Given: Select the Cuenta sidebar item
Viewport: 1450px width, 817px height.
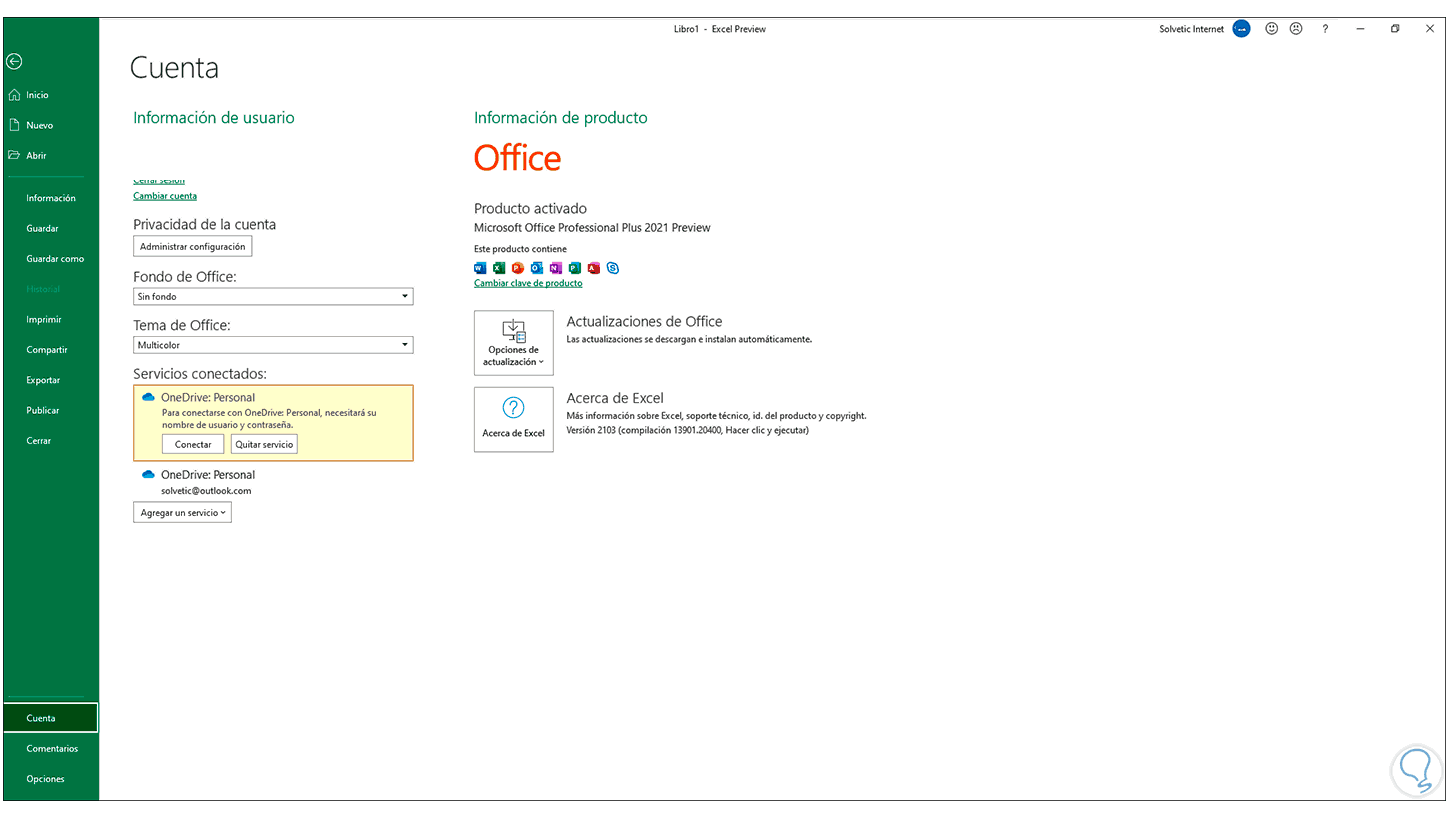Looking at the screenshot, I should point(51,718).
